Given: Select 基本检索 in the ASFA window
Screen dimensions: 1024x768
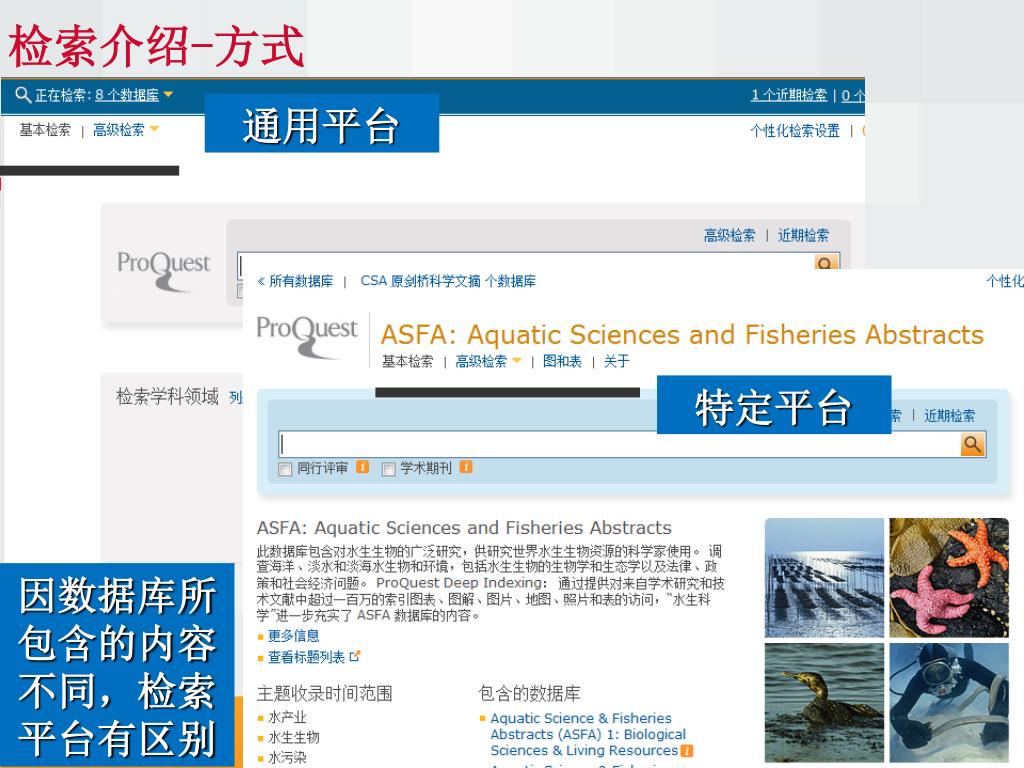Looking at the screenshot, I should pos(408,361).
